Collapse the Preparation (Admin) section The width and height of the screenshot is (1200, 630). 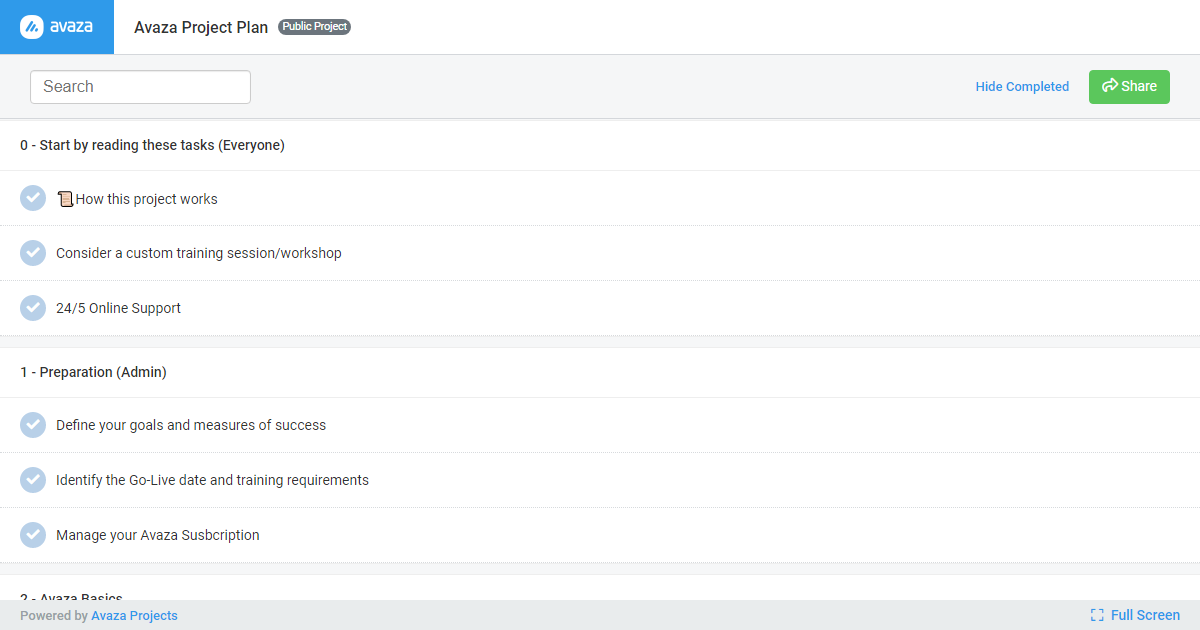(x=93, y=372)
